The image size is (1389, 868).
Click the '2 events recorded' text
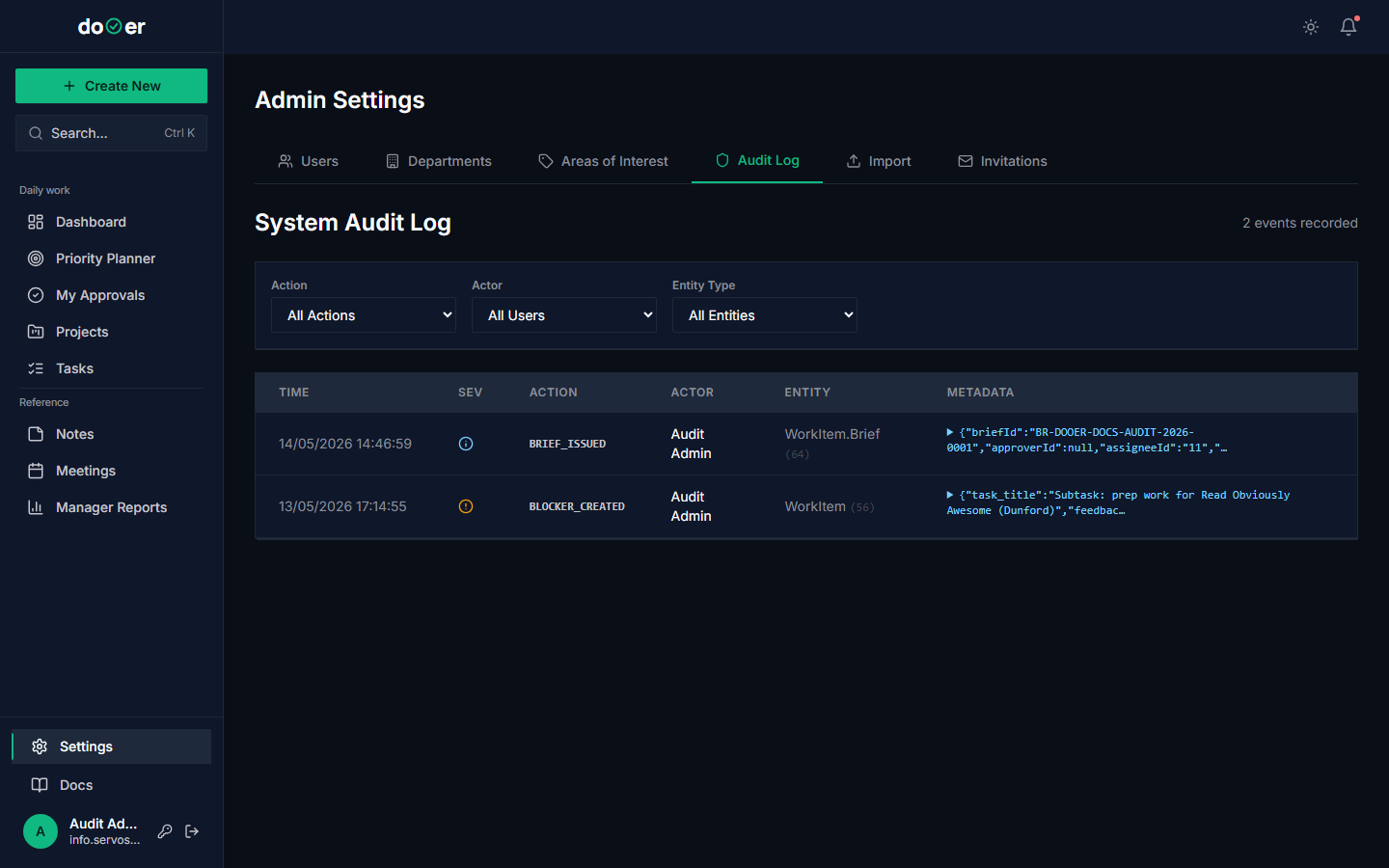click(x=1300, y=223)
